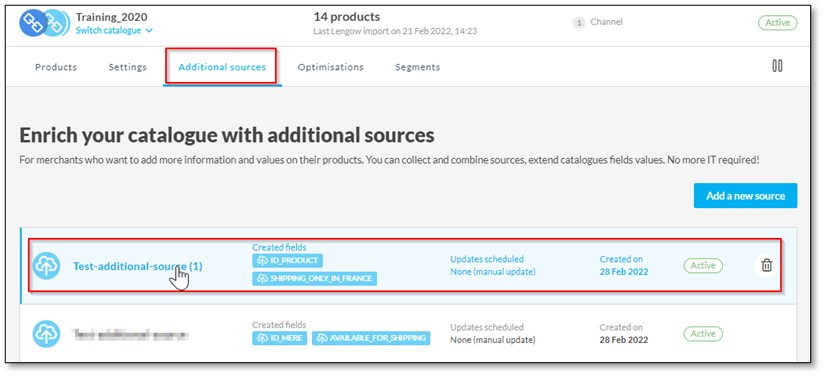Click 'Last Lengow import on 21 Feb 2022, 14:23'
The height and width of the screenshot is (376, 824).
point(395,32)
